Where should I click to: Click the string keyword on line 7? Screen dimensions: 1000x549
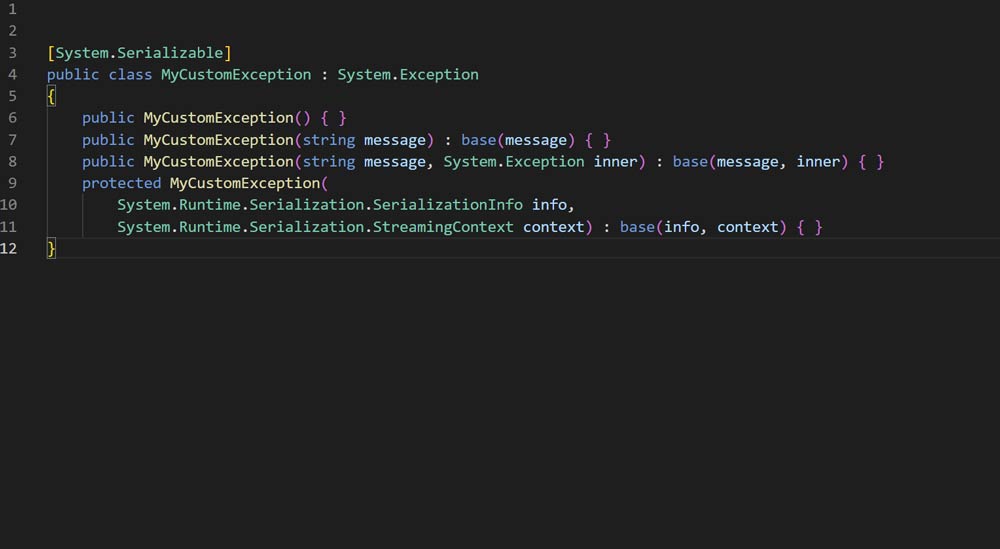coord(329,140)
